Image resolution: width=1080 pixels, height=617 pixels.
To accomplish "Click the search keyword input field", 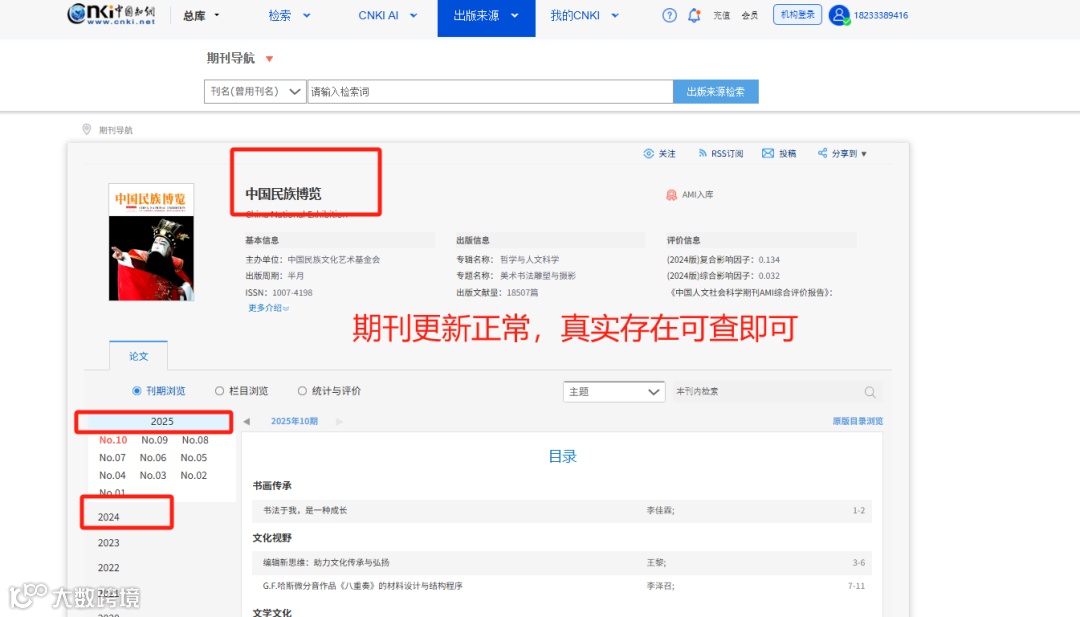I will [x=490, y=92].
